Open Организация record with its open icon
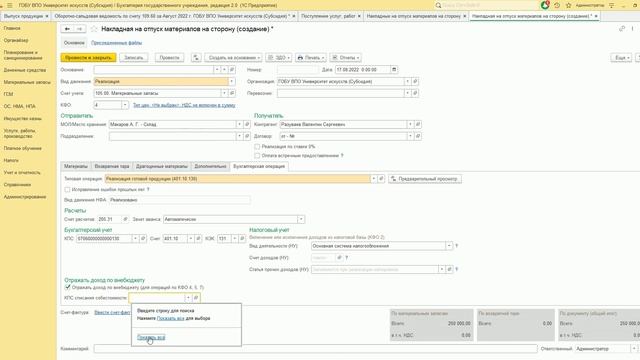This screenshot has width=640, height=360. pyautogui.click(x=415, y=82)
